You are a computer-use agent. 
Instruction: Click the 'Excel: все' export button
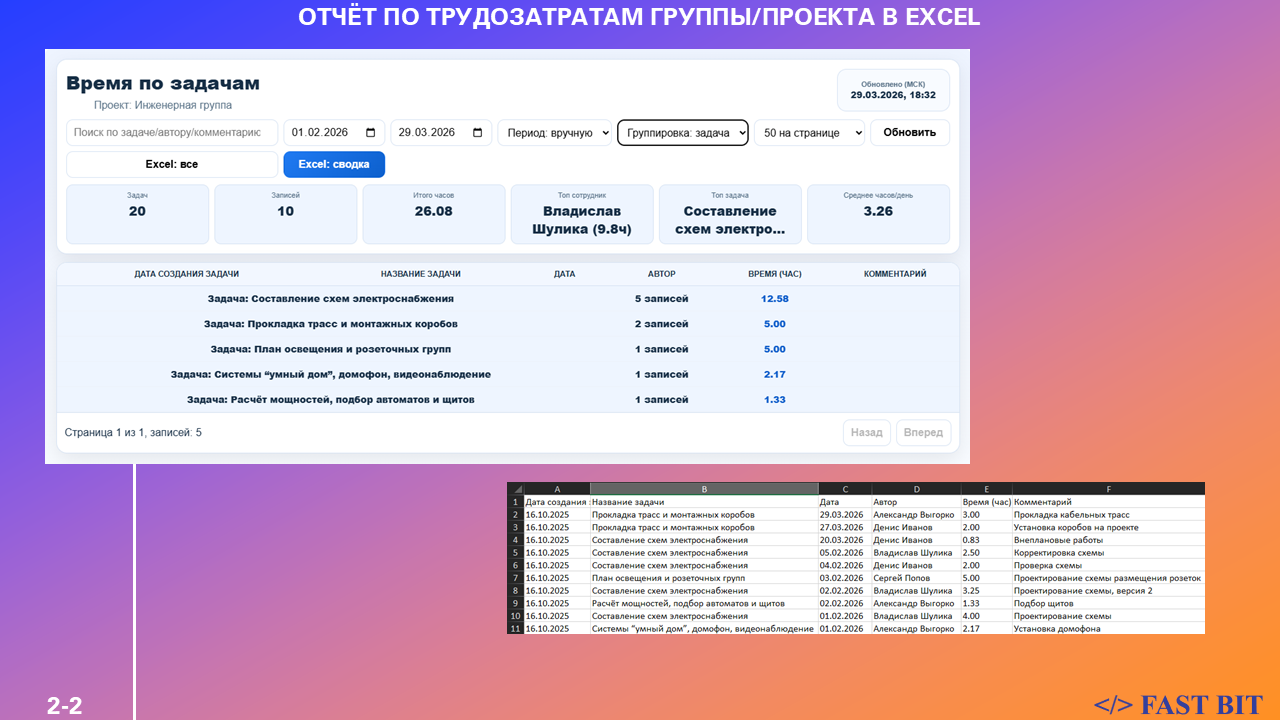tap(172, 164)
